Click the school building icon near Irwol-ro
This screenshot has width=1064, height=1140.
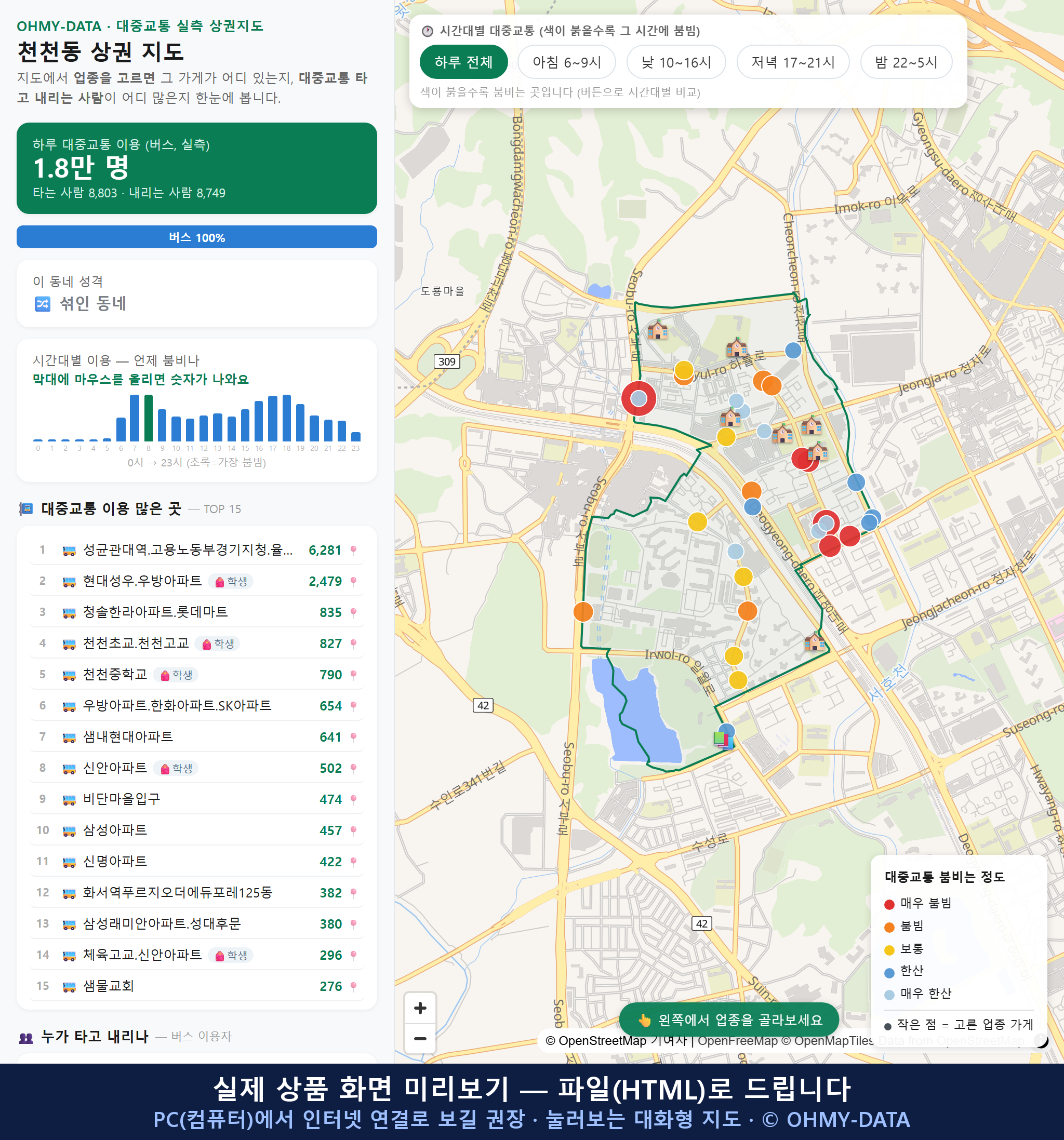(x=814, y=641)
